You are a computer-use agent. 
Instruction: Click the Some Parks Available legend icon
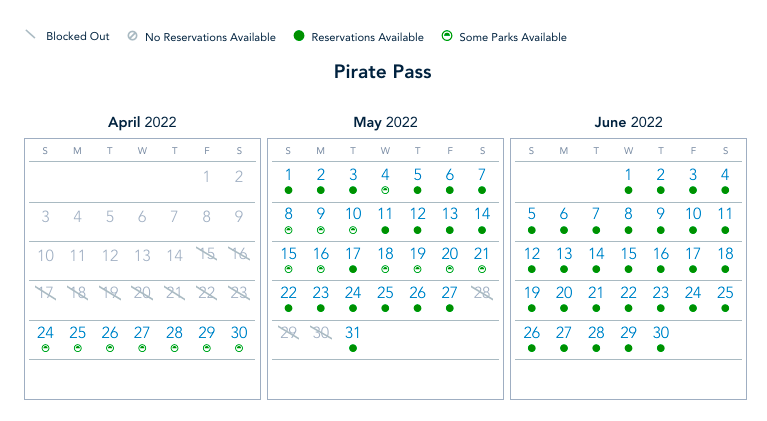point(446,37)
